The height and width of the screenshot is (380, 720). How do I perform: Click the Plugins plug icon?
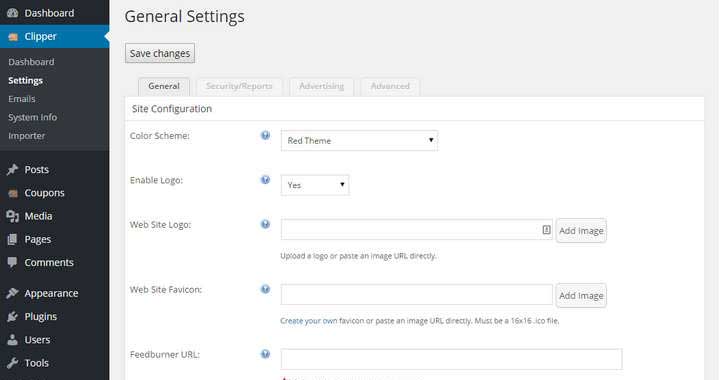12,317
